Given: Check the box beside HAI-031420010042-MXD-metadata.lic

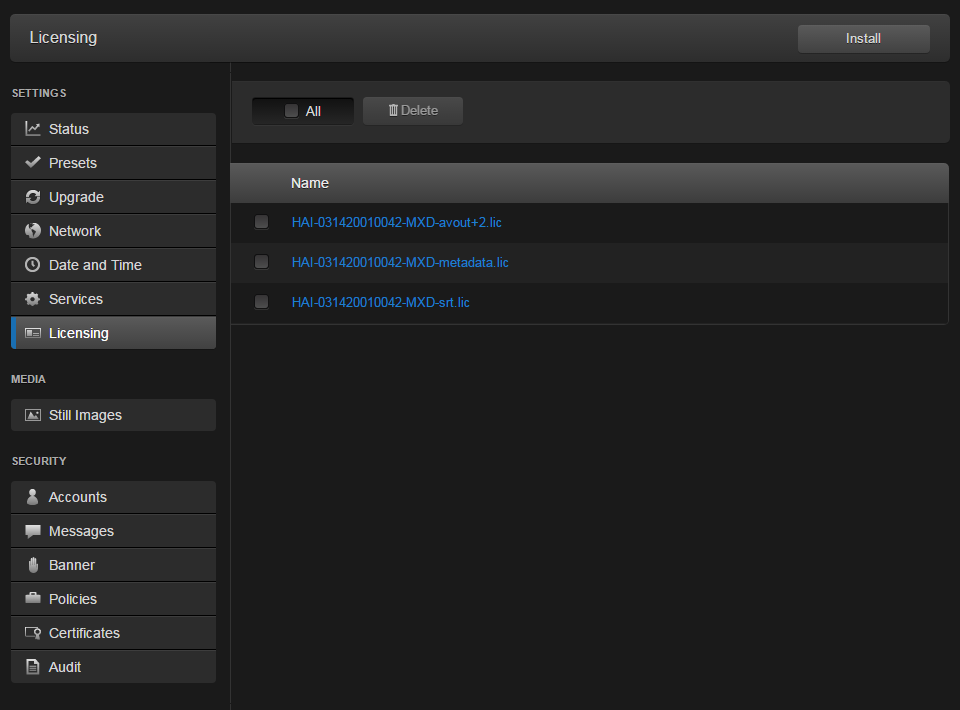Looking at the screenshot, I should [x=261, y=261].
